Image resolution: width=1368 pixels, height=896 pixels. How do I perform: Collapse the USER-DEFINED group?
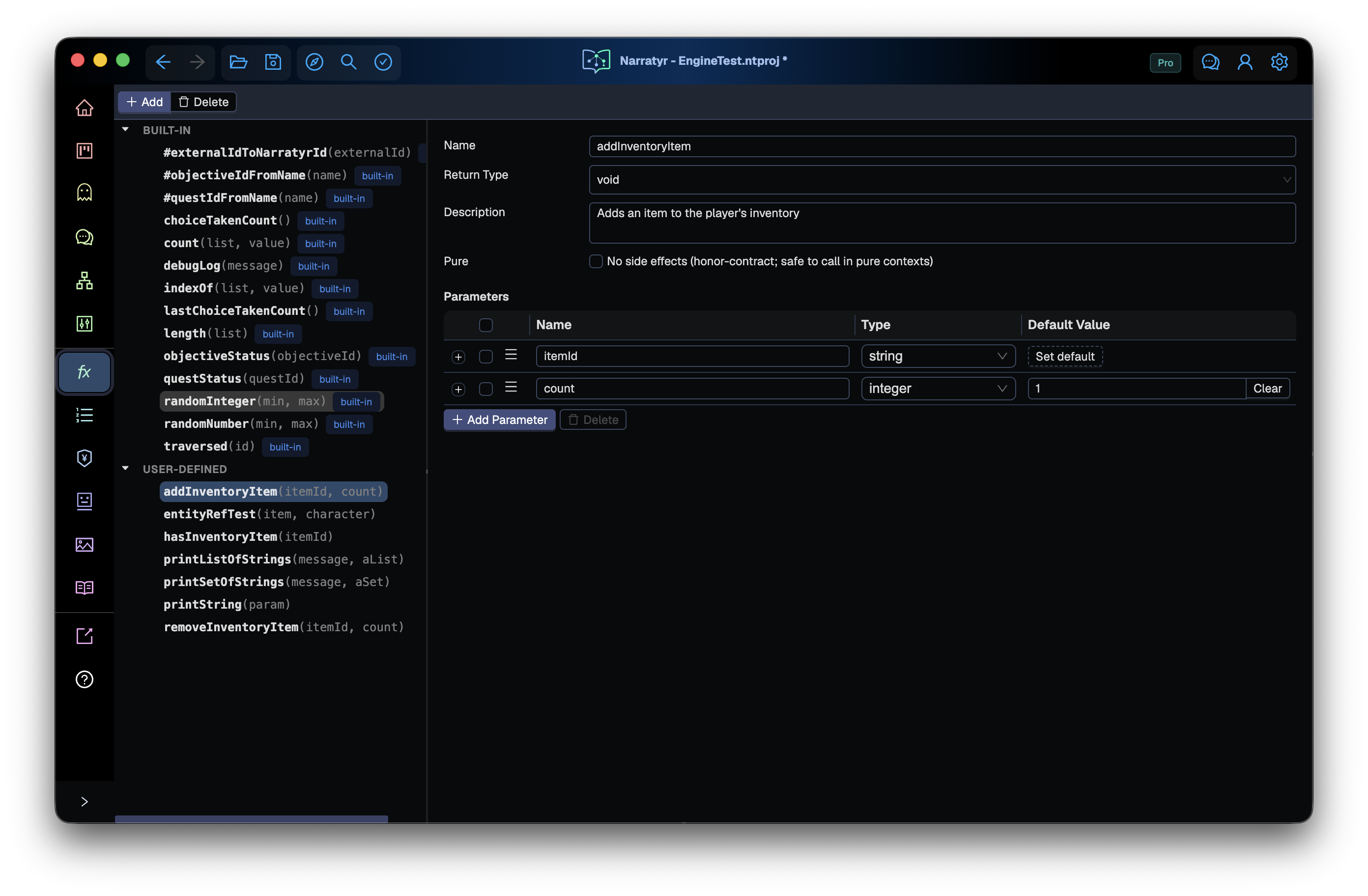125,469
